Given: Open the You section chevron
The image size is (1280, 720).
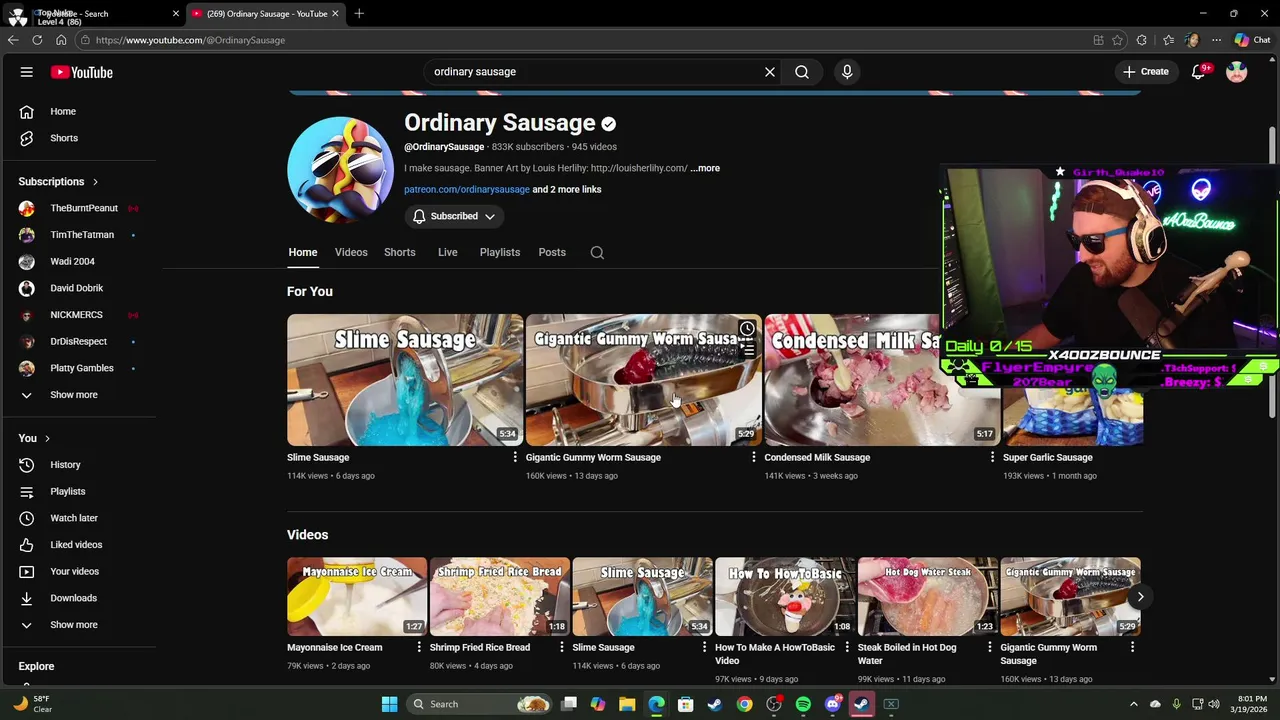Looking at the screenshot, I should [47, 439].
